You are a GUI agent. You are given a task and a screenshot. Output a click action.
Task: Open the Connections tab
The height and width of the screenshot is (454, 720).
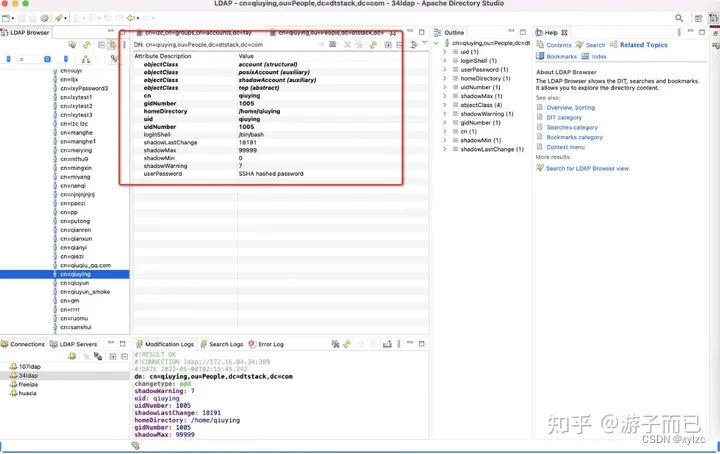[23, 344]
